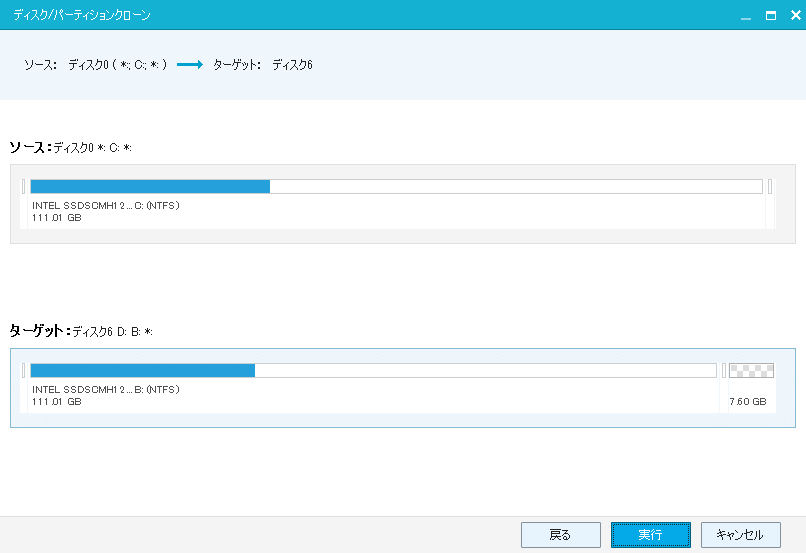Select the target disk B: partition bar
This screenshot has height=553, width=806.
point(373,371)
